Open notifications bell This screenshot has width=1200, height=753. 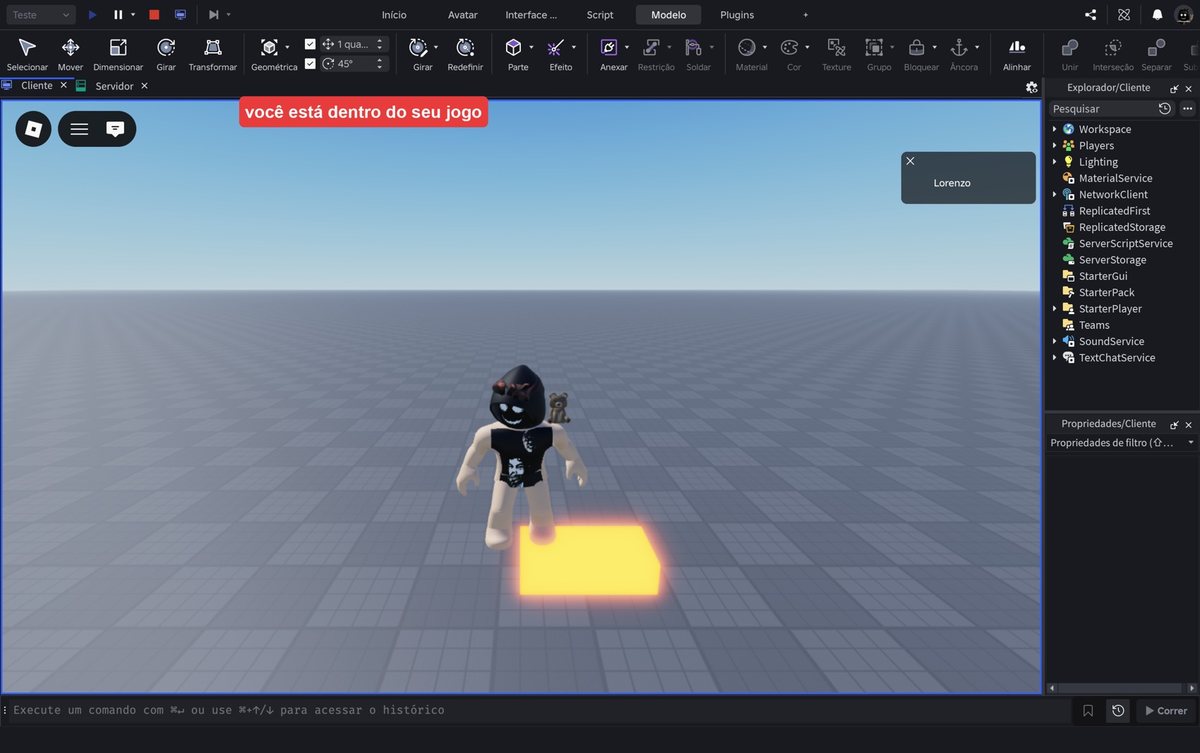pos(1157,15)
